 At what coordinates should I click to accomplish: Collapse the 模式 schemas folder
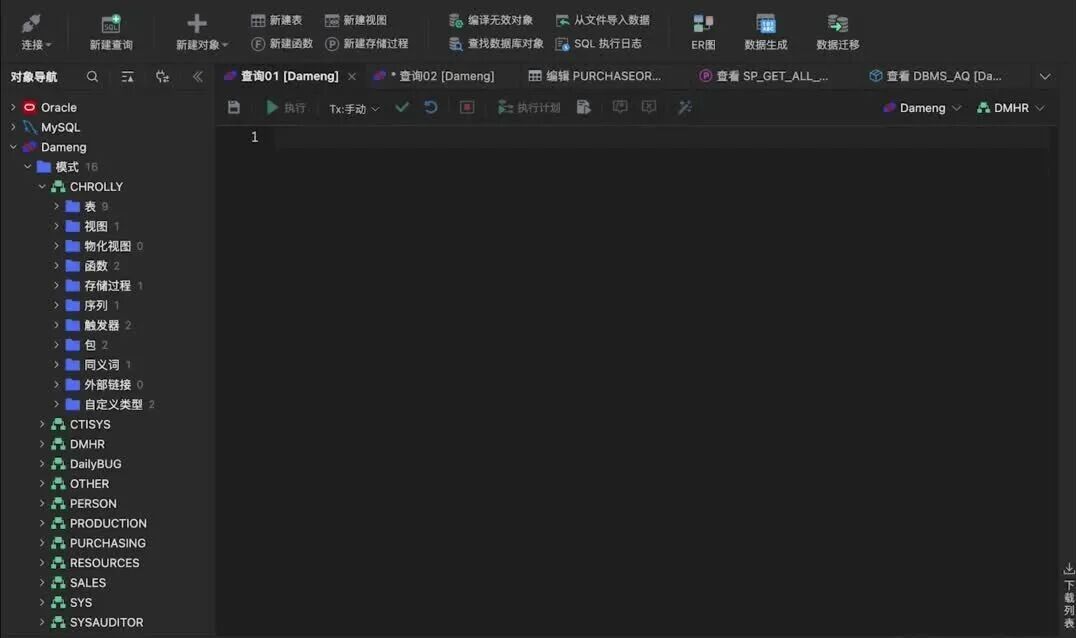pos(27,167)
